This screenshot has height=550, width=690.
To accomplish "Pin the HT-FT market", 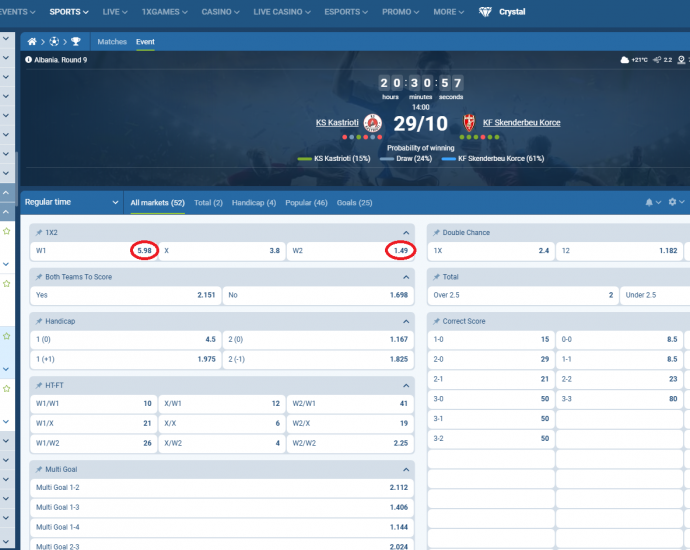I will coord(39,385).
